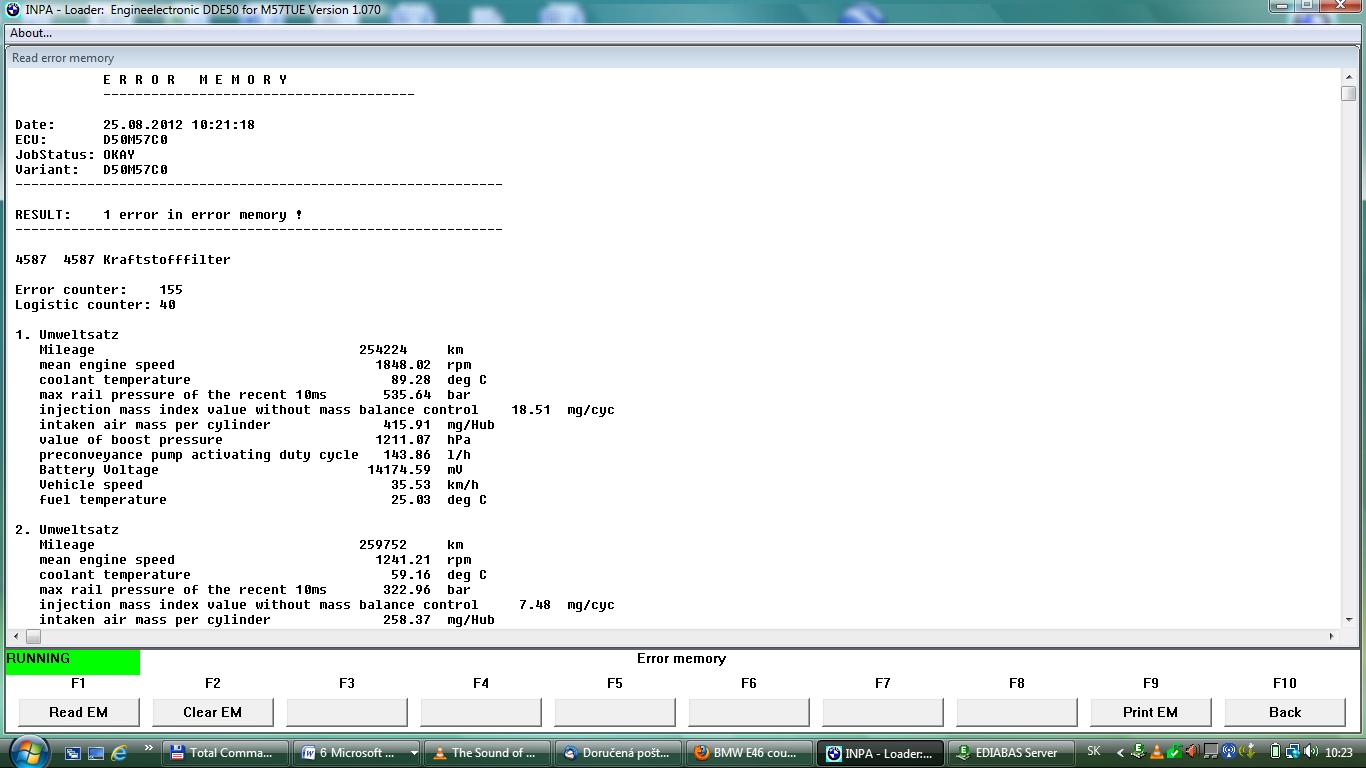Viewport: 1366px width, 768px height.
Task: Open the About... menu
Action: coord(31,33)
